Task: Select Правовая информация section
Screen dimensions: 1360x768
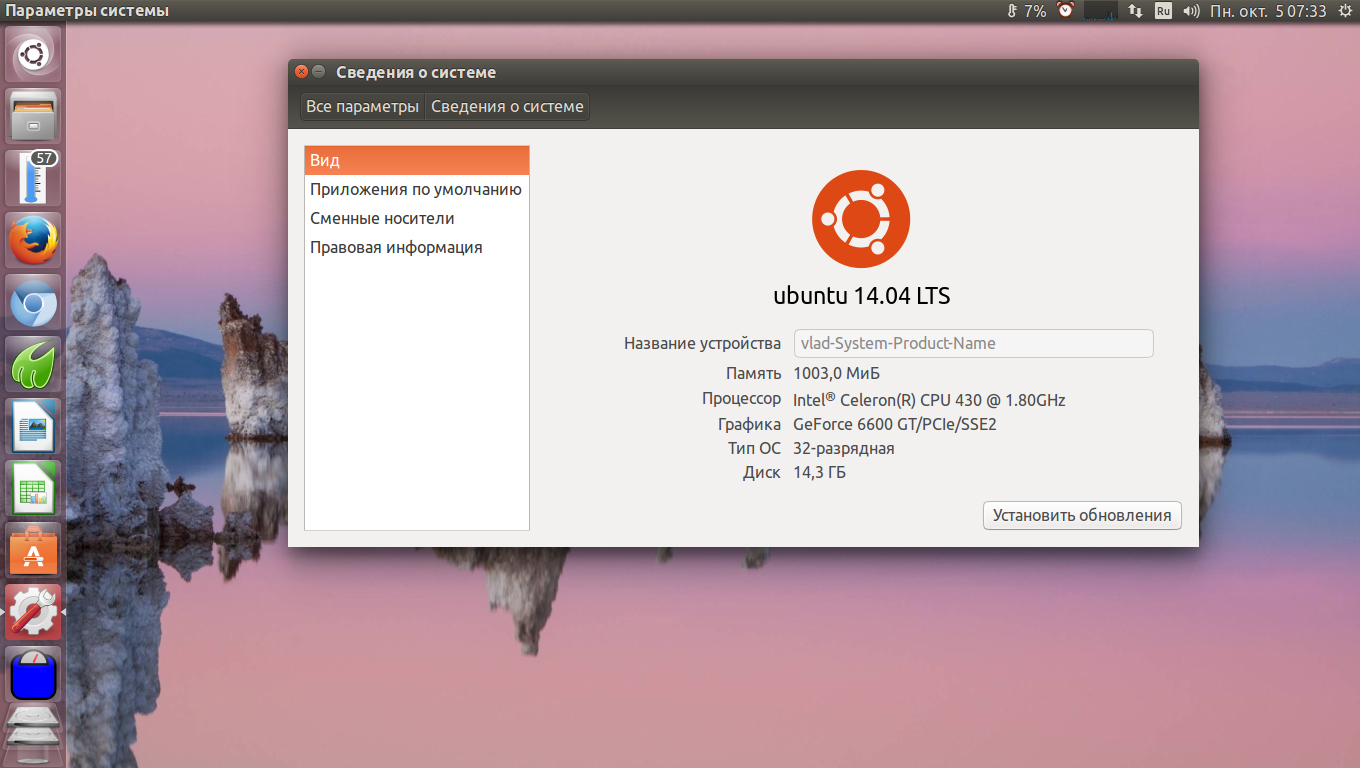Action: 417,247
